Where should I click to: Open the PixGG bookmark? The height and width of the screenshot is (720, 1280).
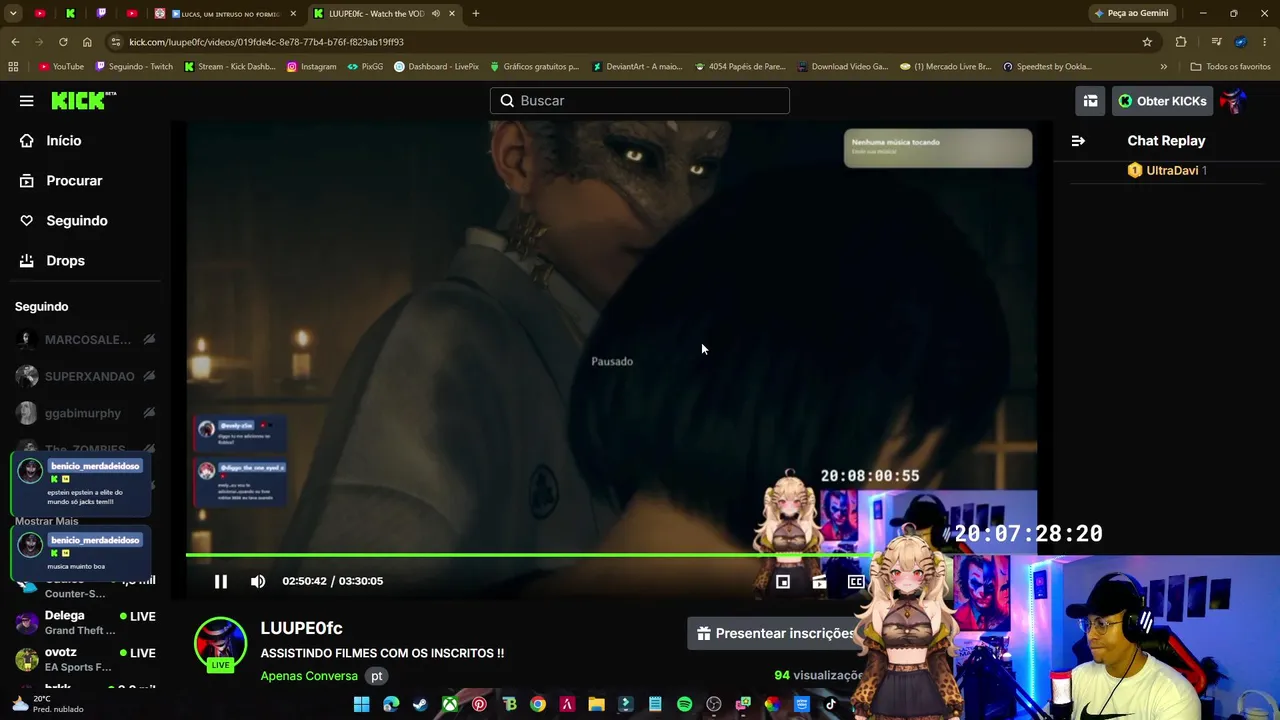pyautogui.click(x=365, y=67)
